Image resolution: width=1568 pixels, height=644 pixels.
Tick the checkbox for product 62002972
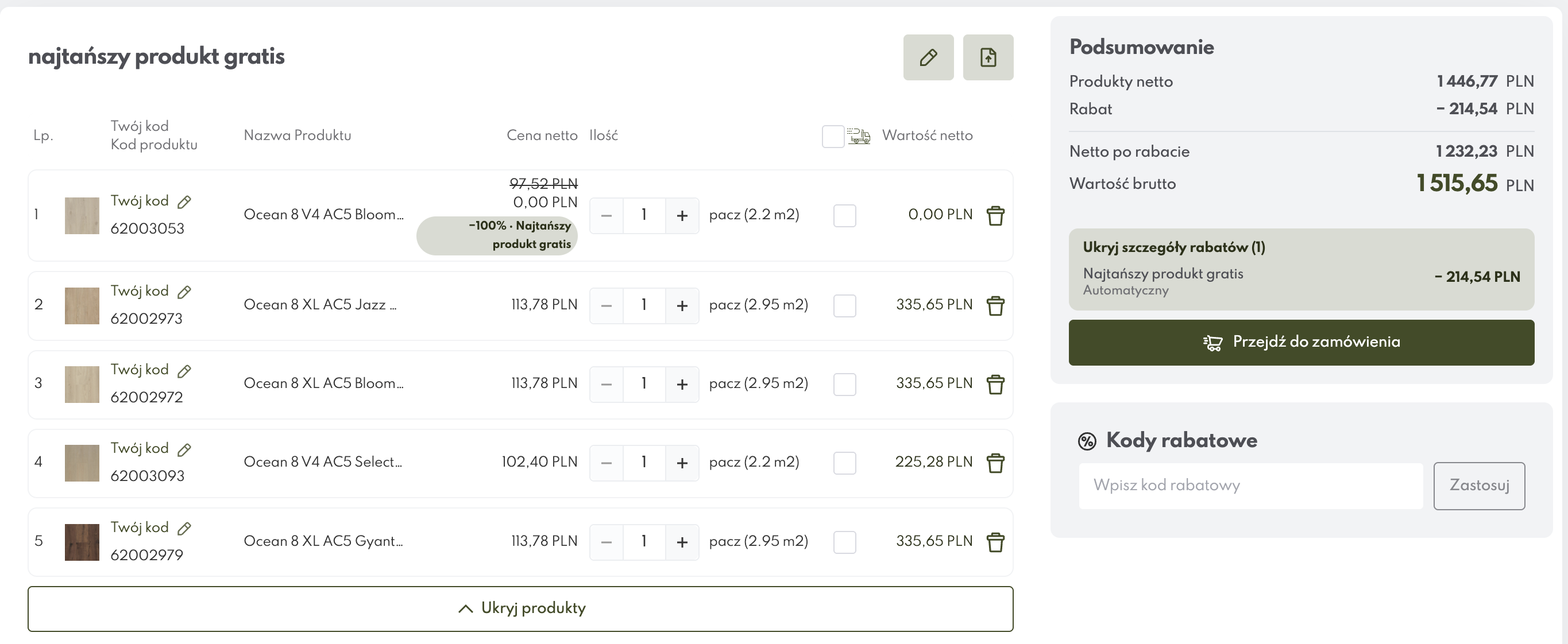point(844,384)
